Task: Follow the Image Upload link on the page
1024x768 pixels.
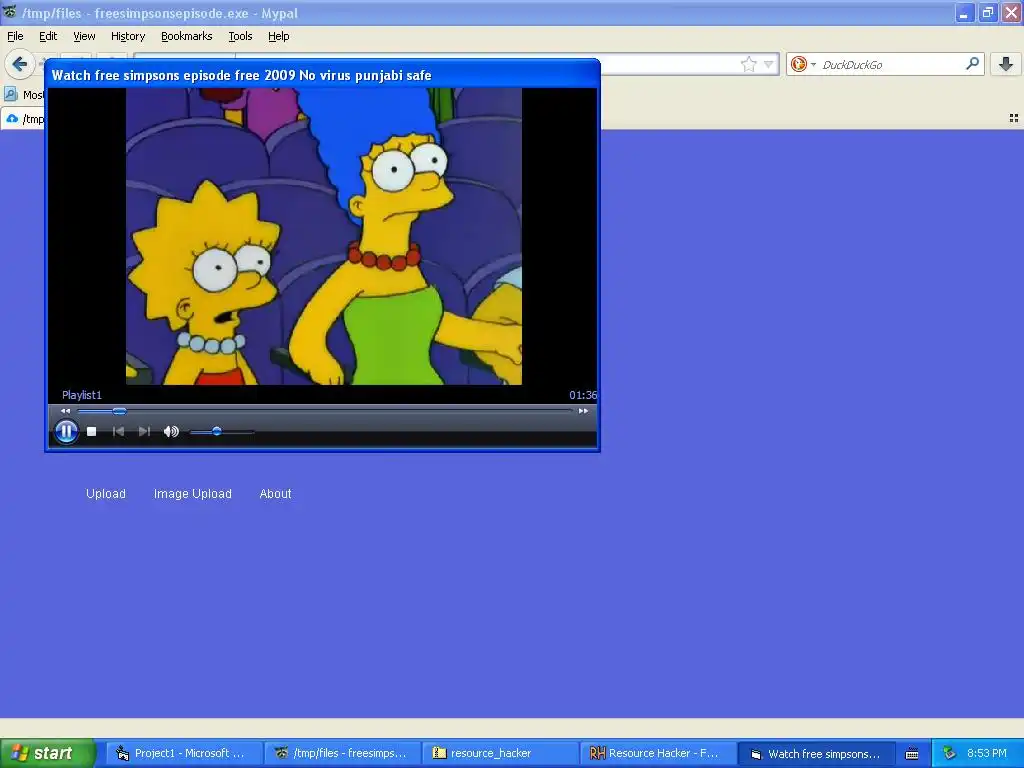Action: (193, 494)
